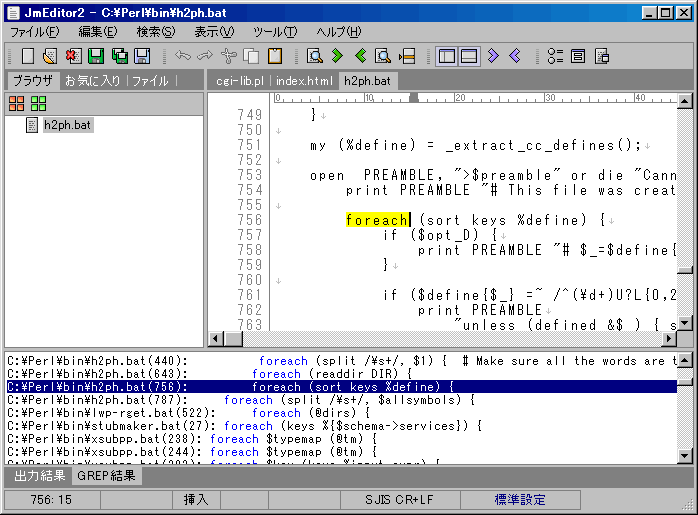Toggle the vertical split panel layout button

click(447, 56)
